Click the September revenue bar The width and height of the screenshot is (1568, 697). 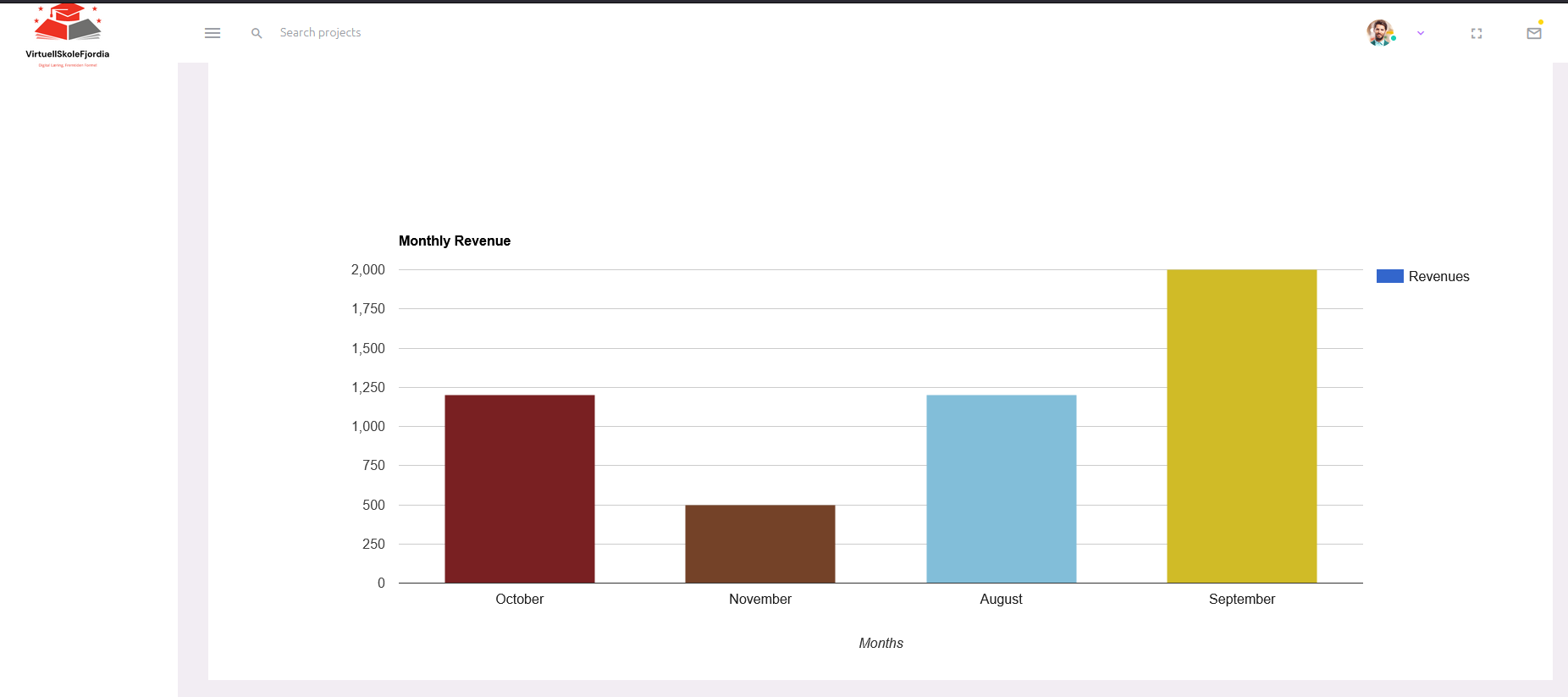1242,426
